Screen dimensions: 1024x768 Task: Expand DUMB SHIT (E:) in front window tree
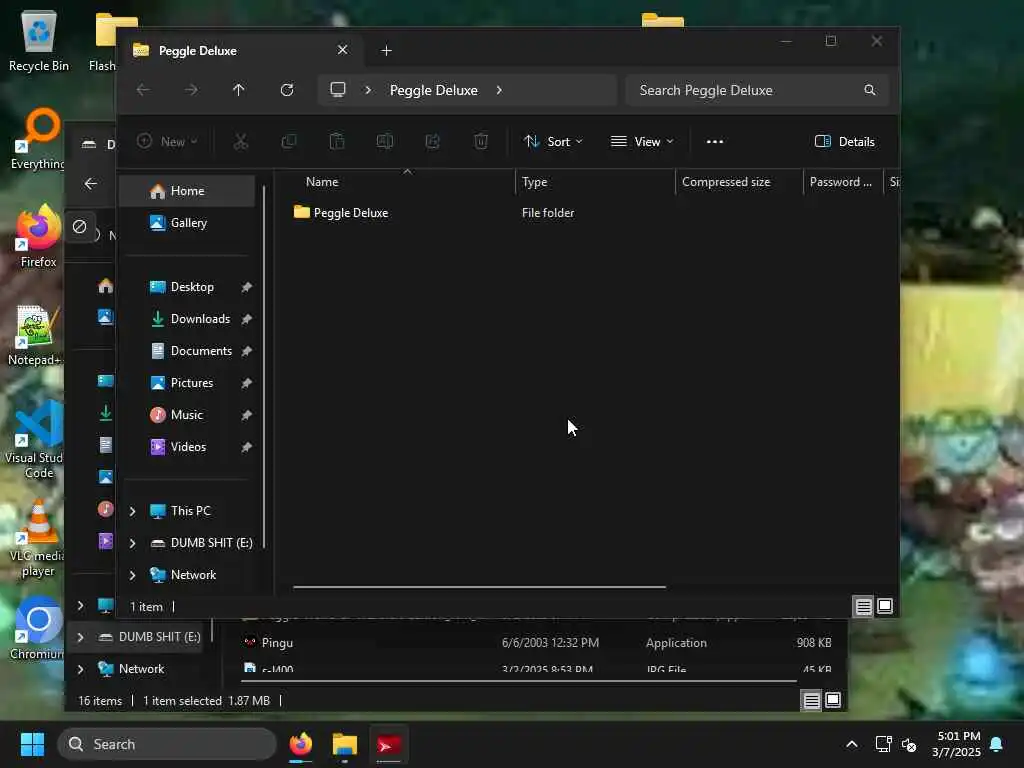click(133, 543)
